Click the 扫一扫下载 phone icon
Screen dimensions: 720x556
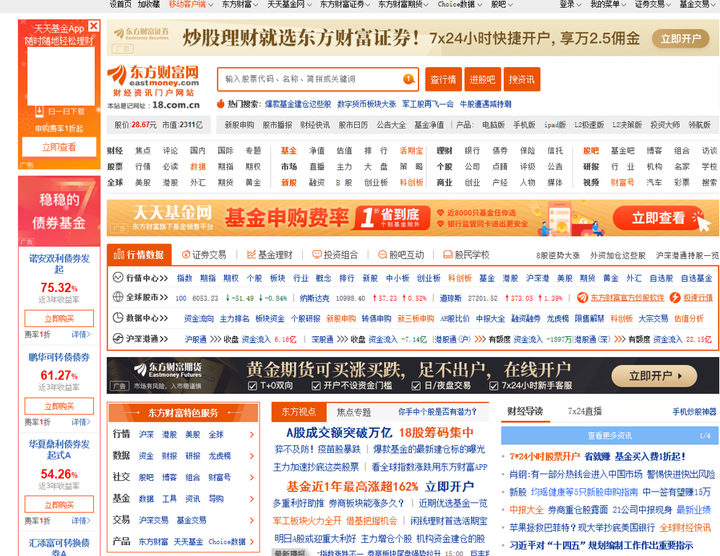pyautogui.click(x=39, y=111)
